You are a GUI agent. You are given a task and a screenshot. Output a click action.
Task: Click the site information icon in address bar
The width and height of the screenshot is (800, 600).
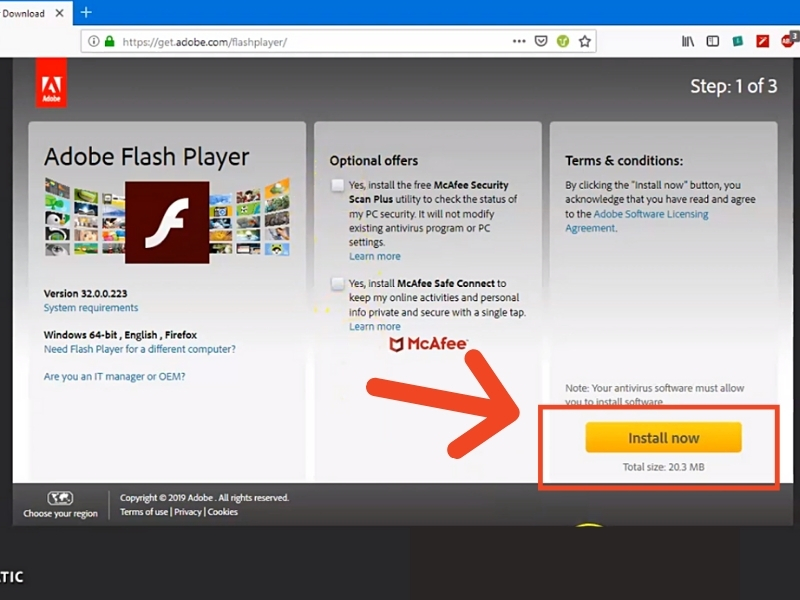[x=93, y=41]
